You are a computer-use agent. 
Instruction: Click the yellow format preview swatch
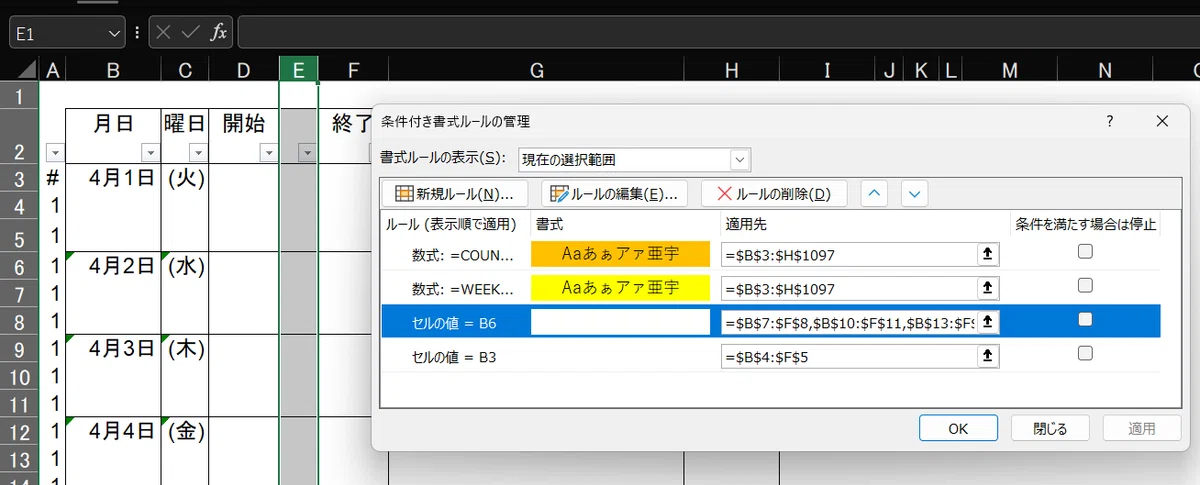[x=620, y=289]
